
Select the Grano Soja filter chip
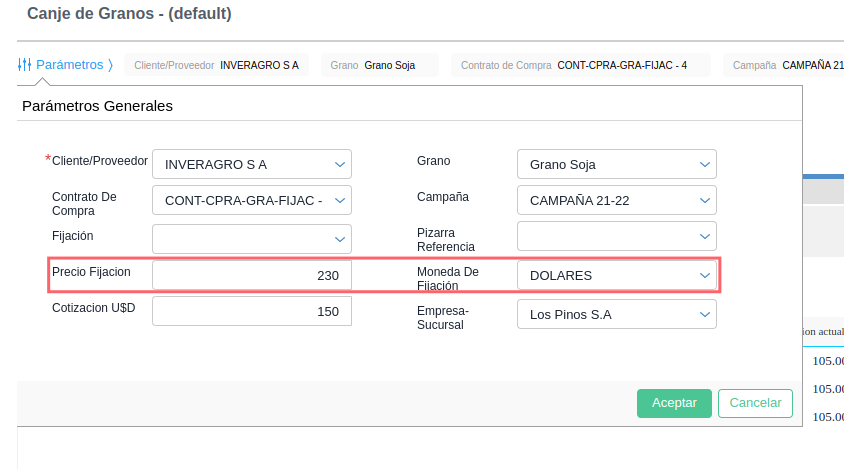[384, 65]
